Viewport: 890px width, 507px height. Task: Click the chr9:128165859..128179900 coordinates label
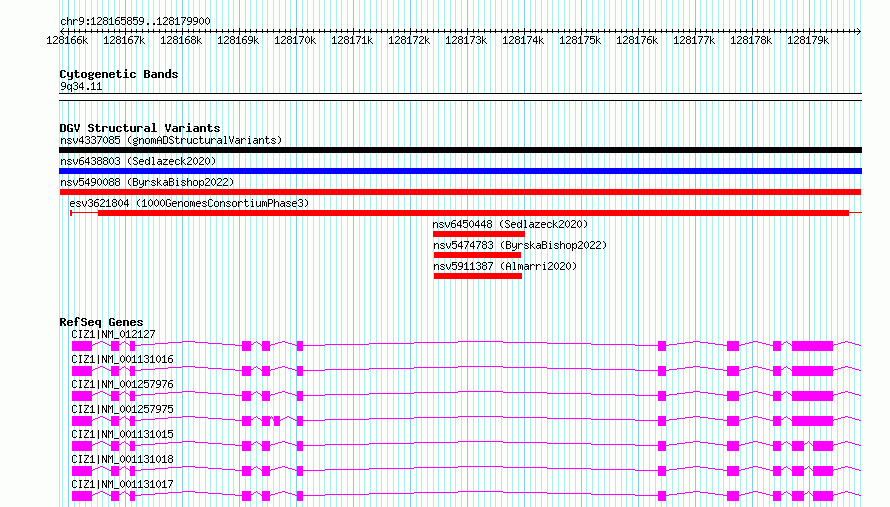[135, 21]
